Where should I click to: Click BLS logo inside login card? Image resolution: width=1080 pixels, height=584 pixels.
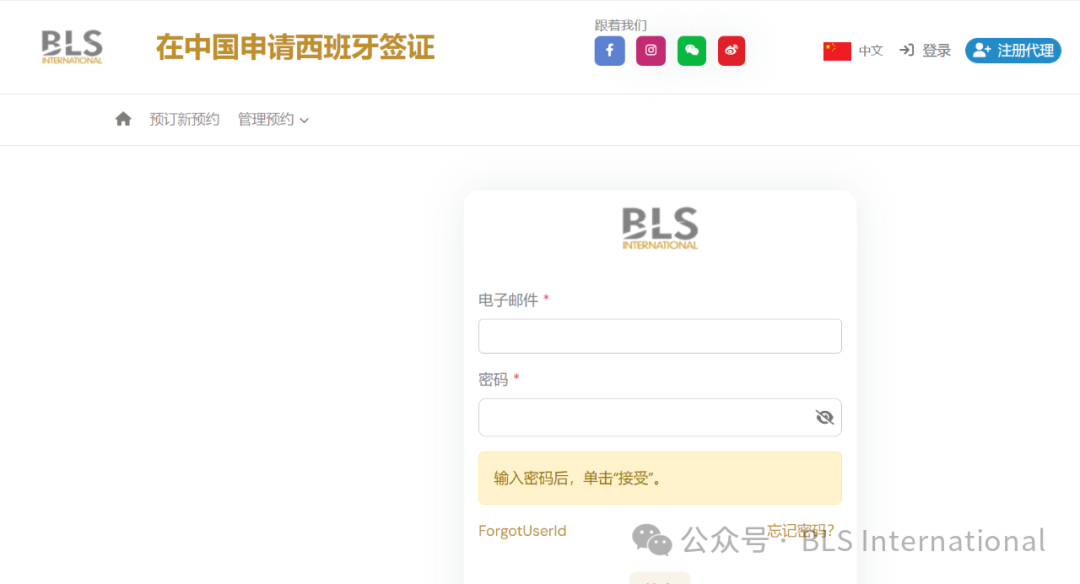pos(660,228)
